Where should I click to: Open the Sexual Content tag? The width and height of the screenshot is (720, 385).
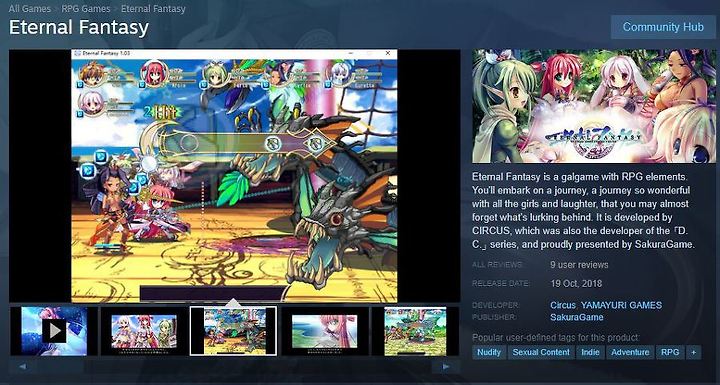541,352
